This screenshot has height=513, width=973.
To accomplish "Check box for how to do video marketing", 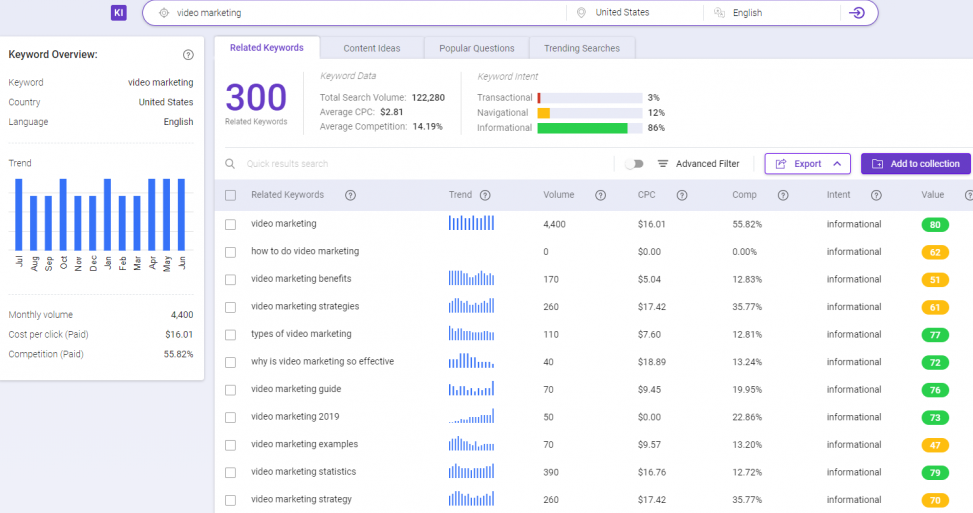I will coord(231,252).
